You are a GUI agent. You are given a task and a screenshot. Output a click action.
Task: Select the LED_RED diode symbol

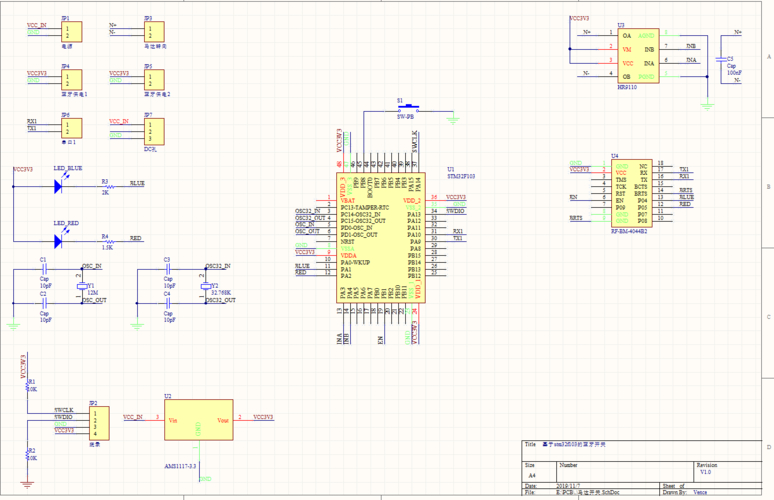tap(59, 239)
